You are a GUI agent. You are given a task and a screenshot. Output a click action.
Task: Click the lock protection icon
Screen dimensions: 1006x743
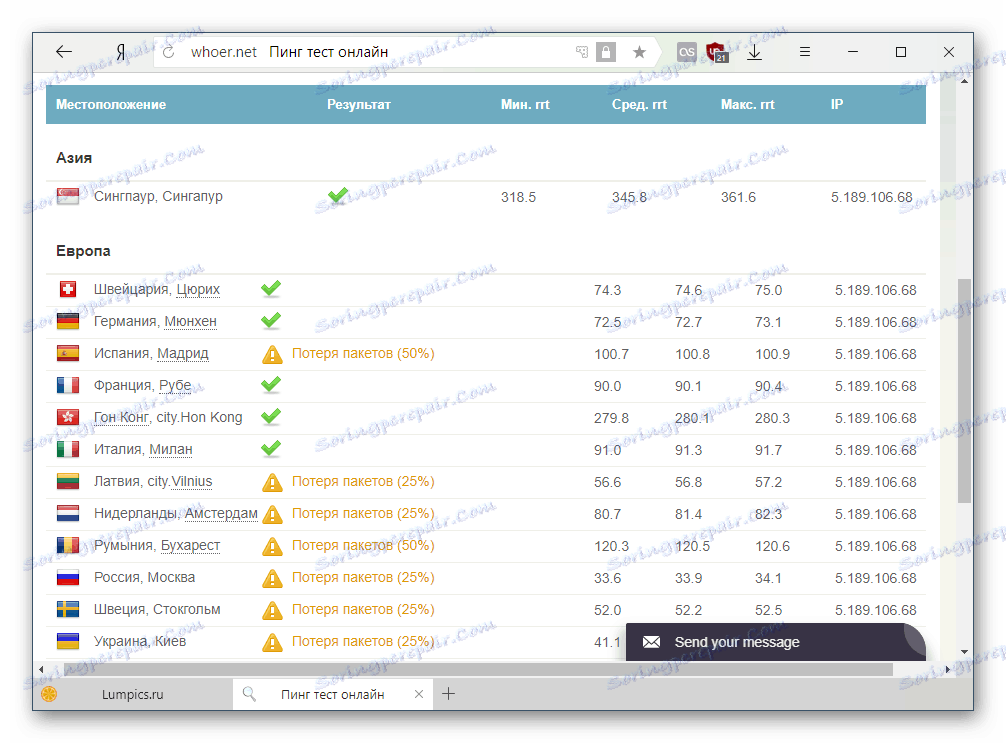(606, 52)
